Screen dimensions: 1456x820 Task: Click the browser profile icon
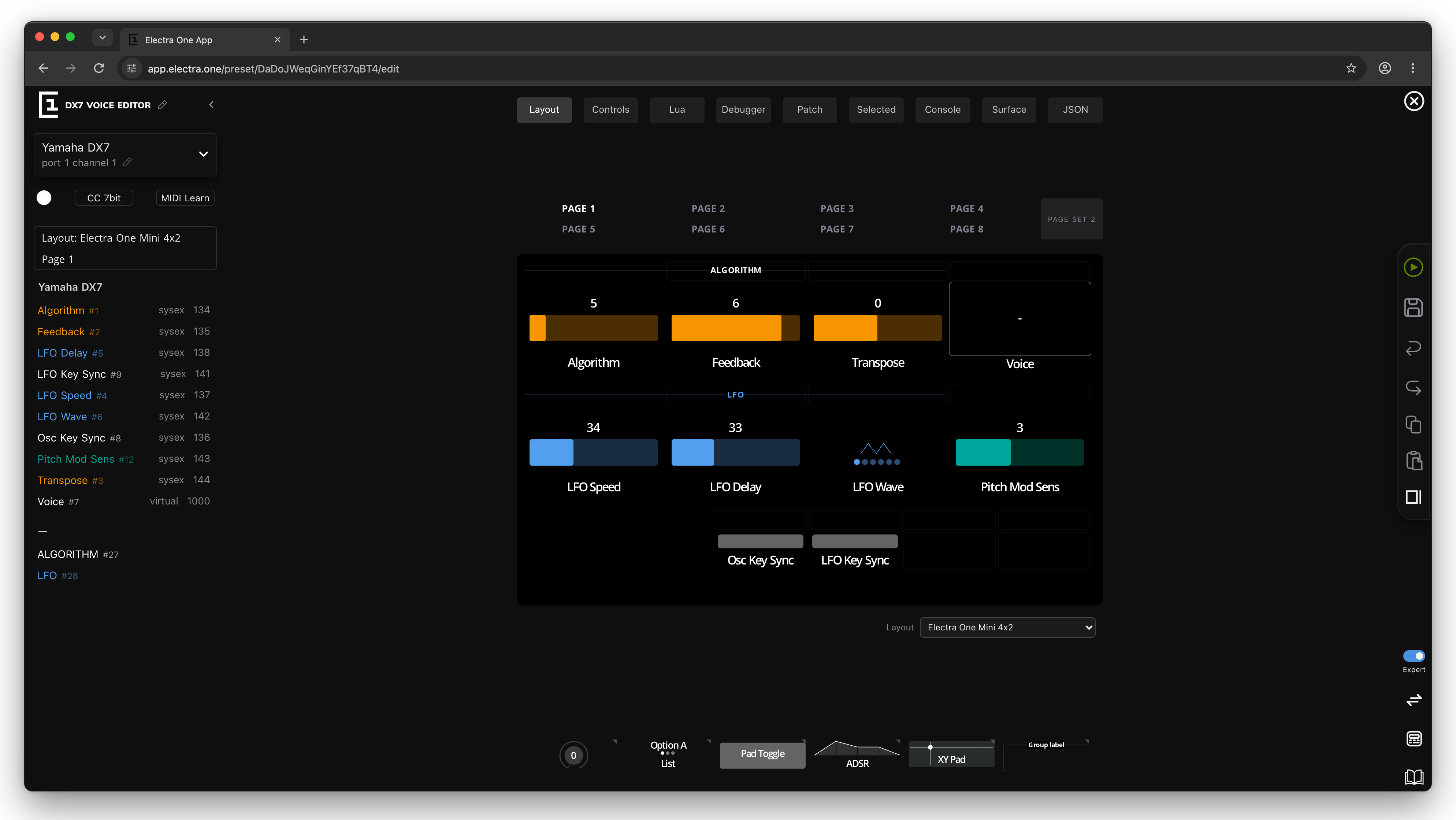point(1384,68)
